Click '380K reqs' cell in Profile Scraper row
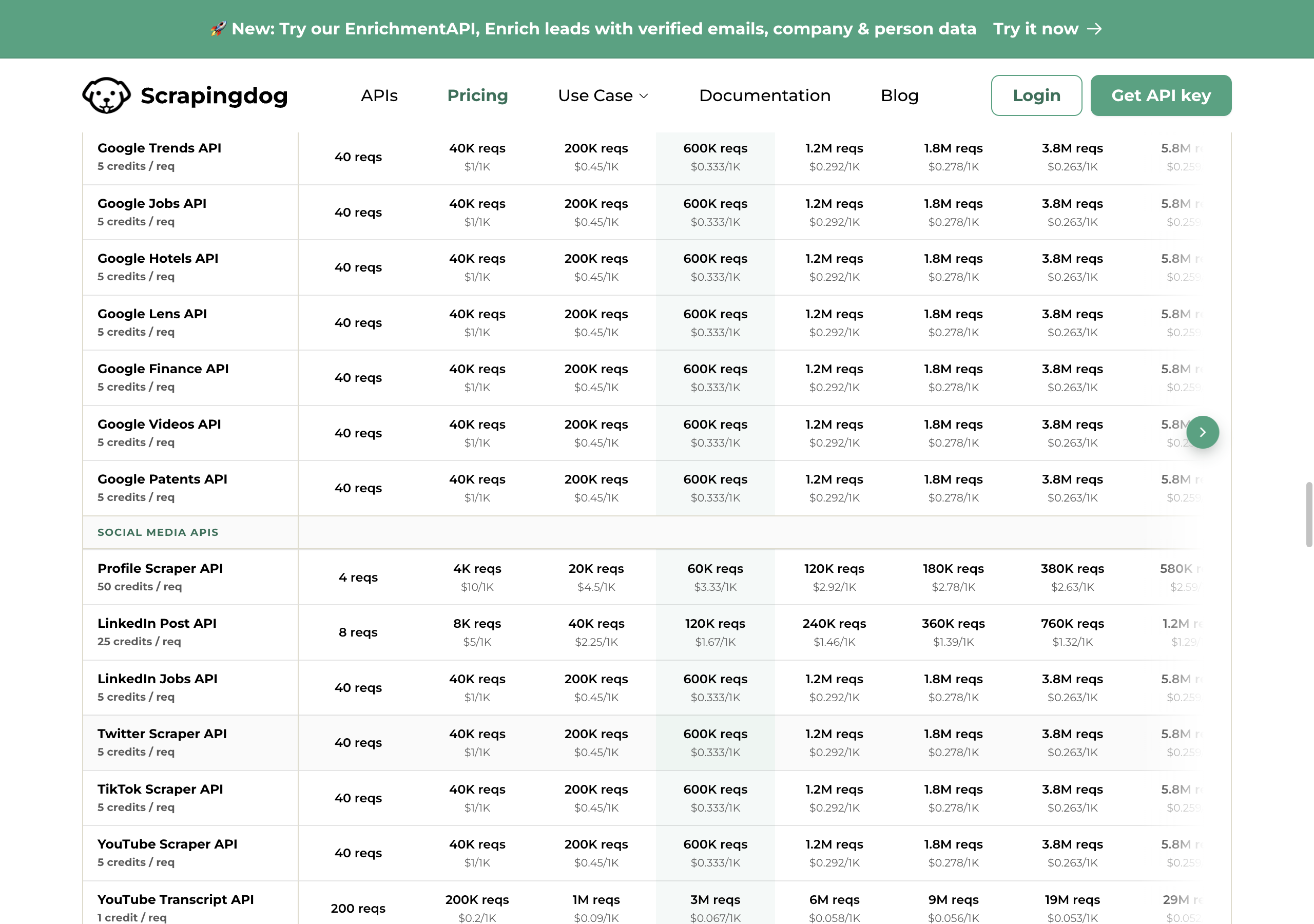Screen dimensions: 1314x924 [1072, 569]
